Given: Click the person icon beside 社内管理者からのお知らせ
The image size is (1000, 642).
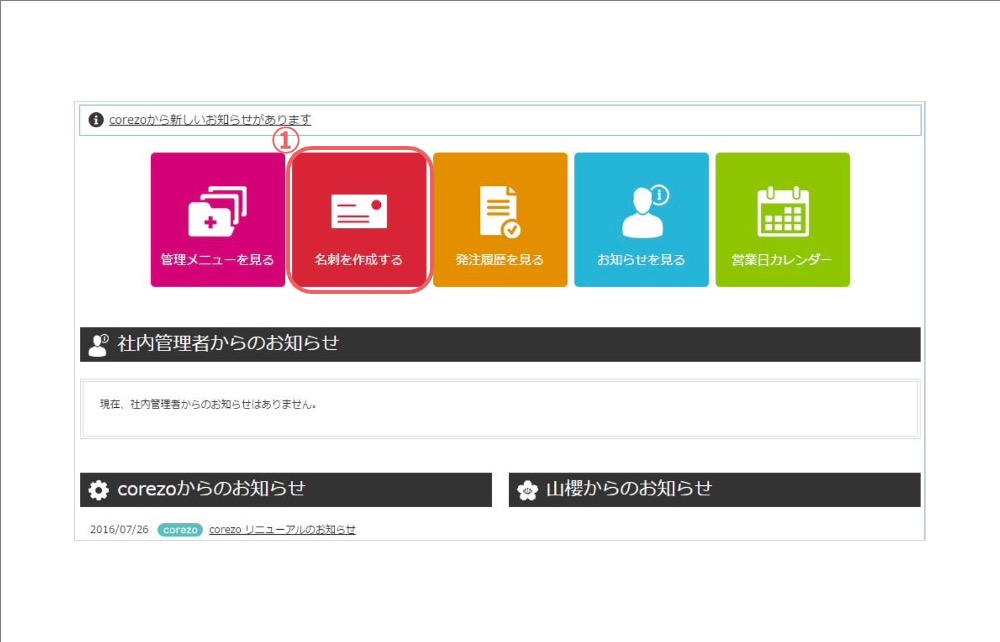Looking at the screenshot, I should pos(98,345).
